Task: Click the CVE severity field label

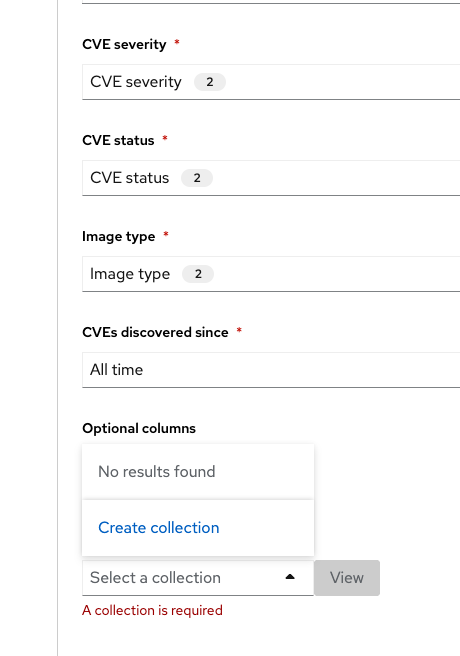Action: (x=124, y=44)
